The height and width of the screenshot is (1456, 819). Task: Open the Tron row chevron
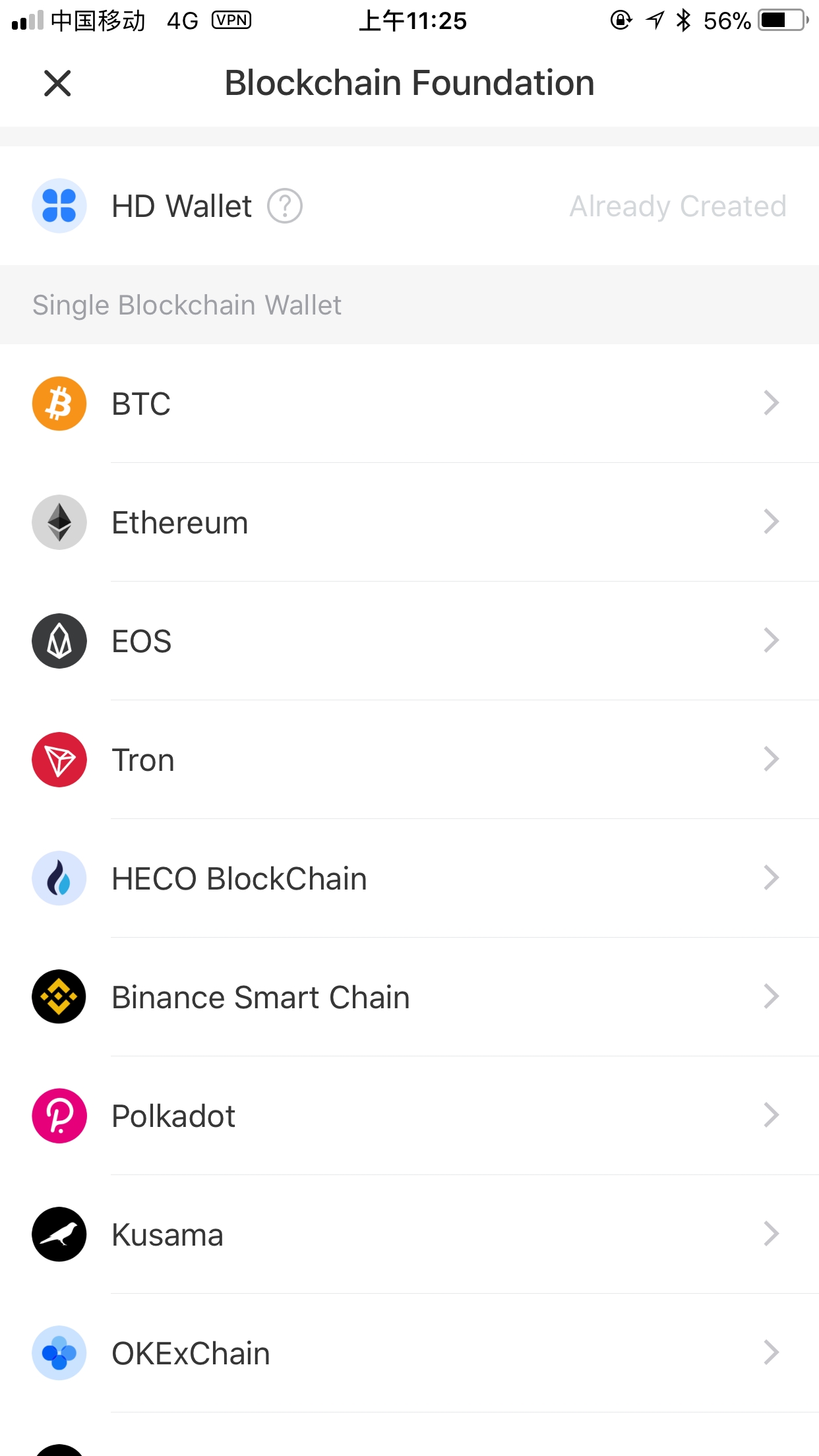pos(771,759)
